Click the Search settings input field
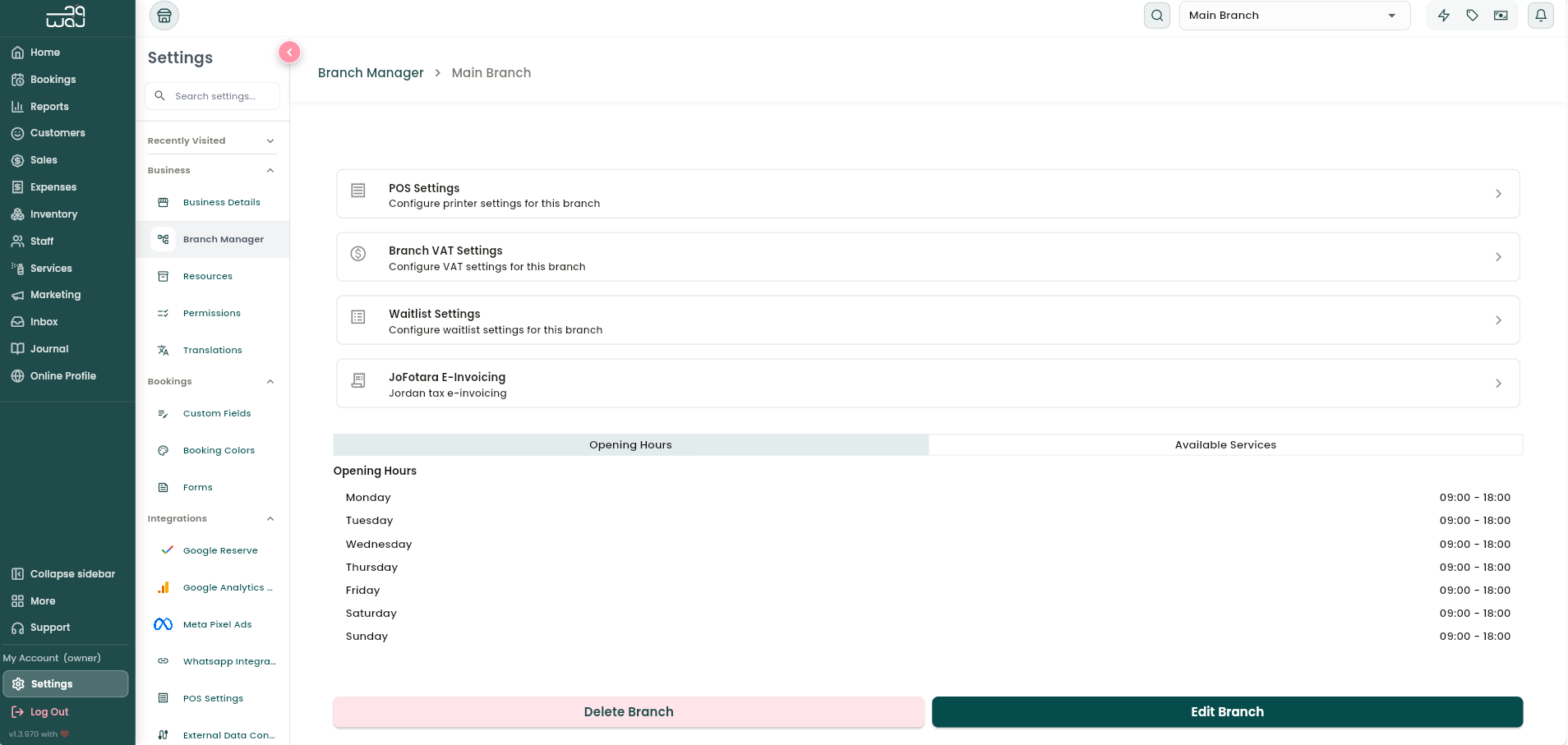Image resolution: width=1568 pixels, height=745 pixels. click(x=212, y=96)
